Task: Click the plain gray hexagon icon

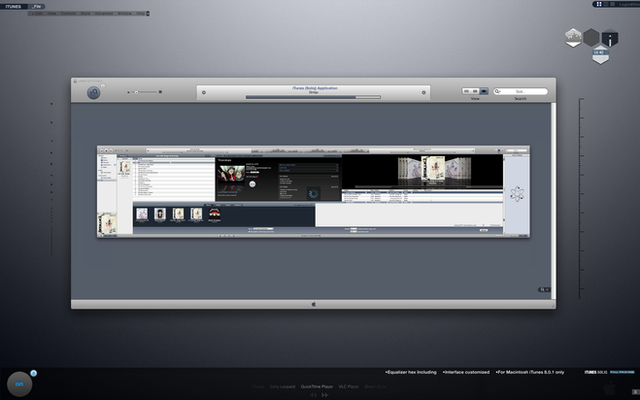Action: 591,38
